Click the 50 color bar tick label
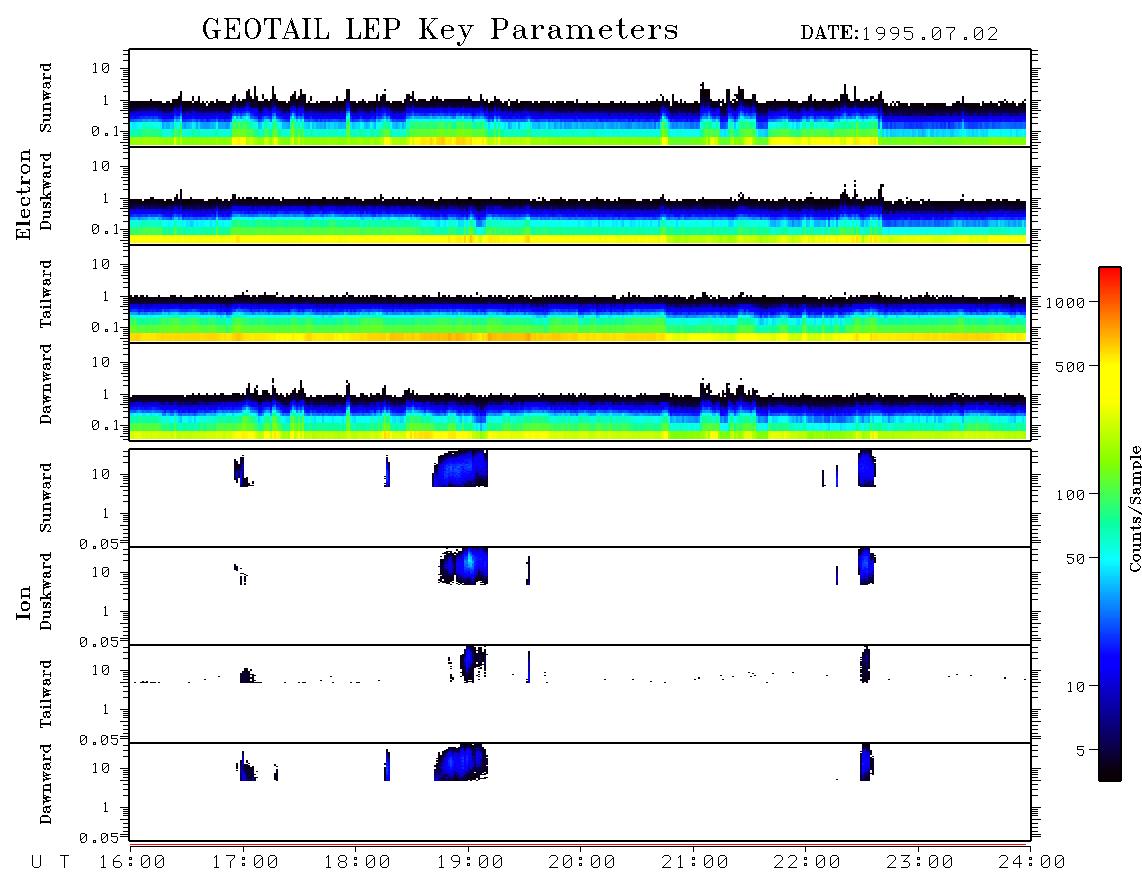 (1075, 559)
